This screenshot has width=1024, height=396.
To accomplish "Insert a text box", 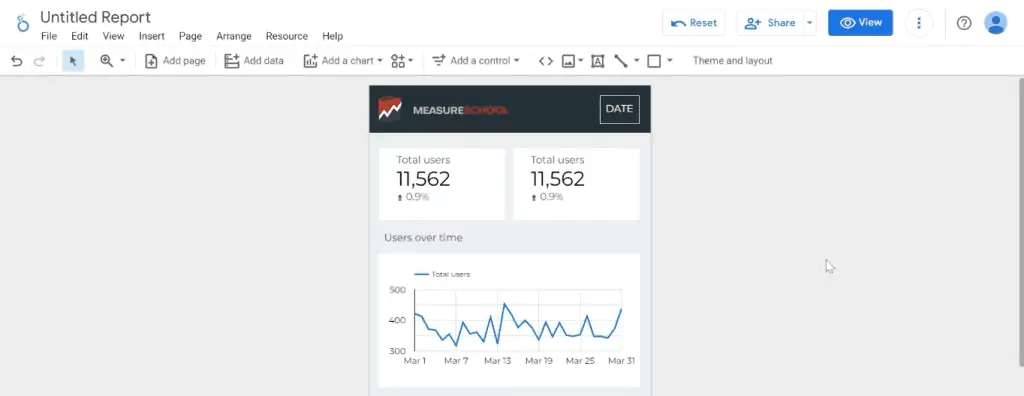I will coord(597,61).
